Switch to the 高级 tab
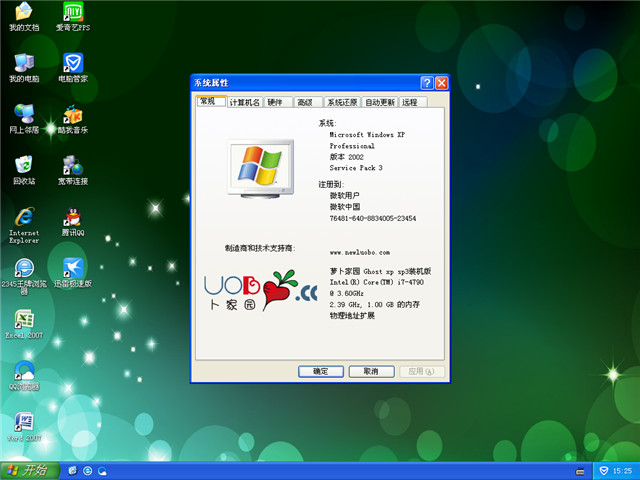This screenshot has height=480, width=640. pyautogui.click(x=308, y=102)
